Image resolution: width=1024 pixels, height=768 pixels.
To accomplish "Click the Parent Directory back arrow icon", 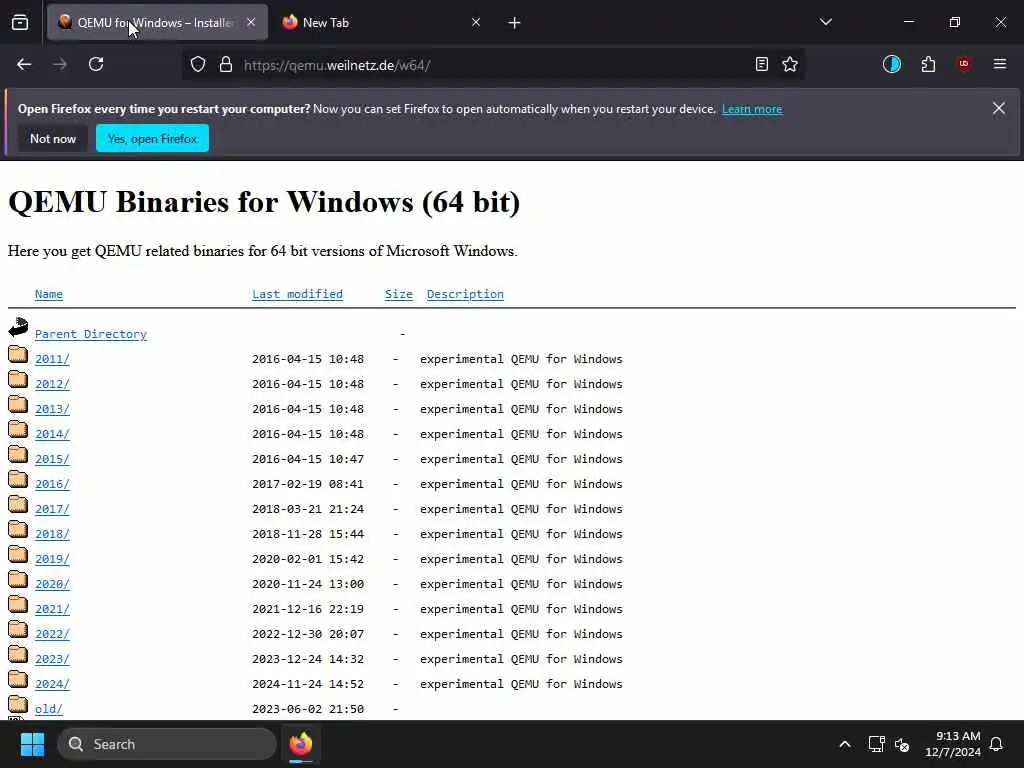I will [x=18, y=327].
